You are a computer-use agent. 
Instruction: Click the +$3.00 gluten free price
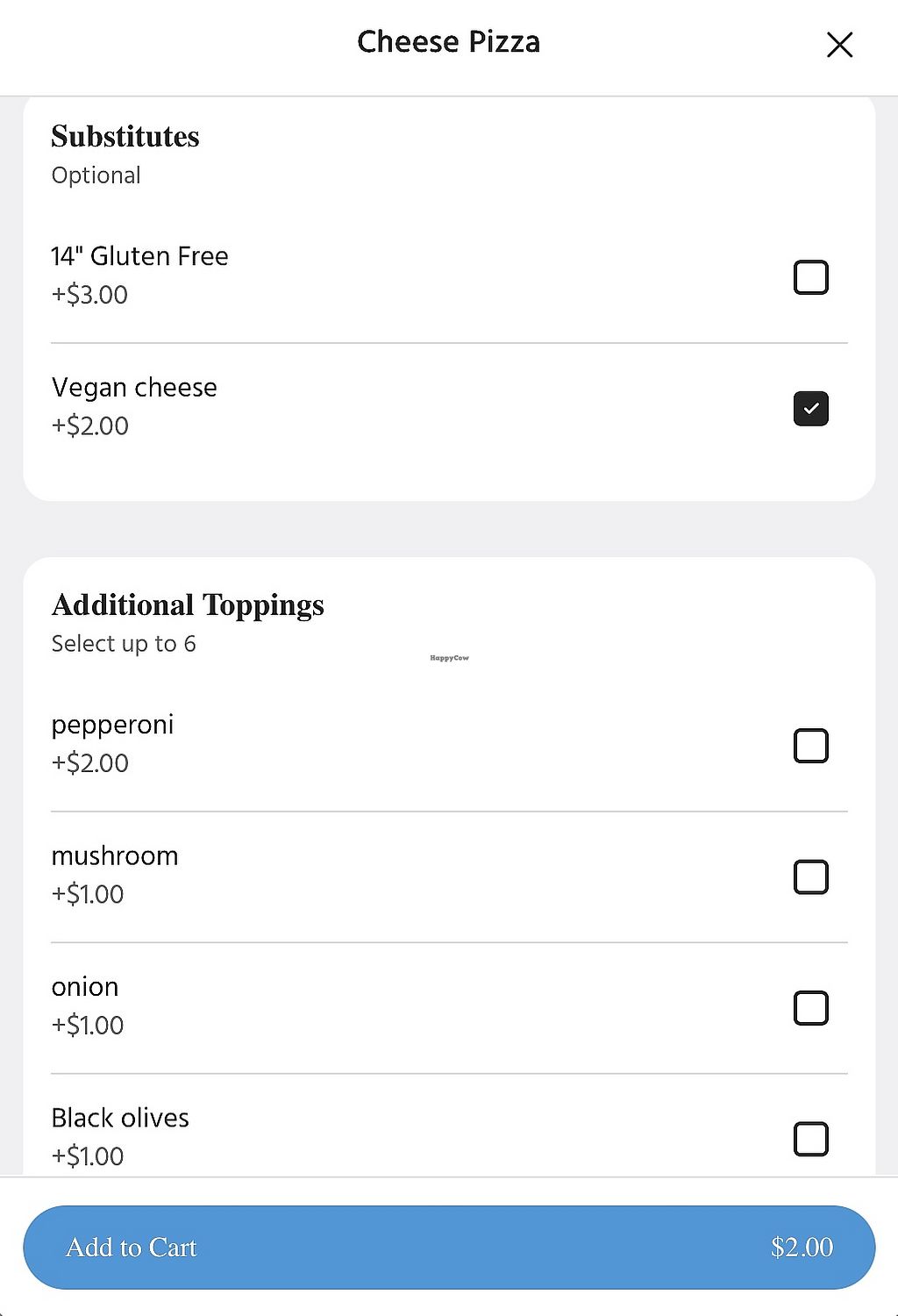tap(89, 295)
